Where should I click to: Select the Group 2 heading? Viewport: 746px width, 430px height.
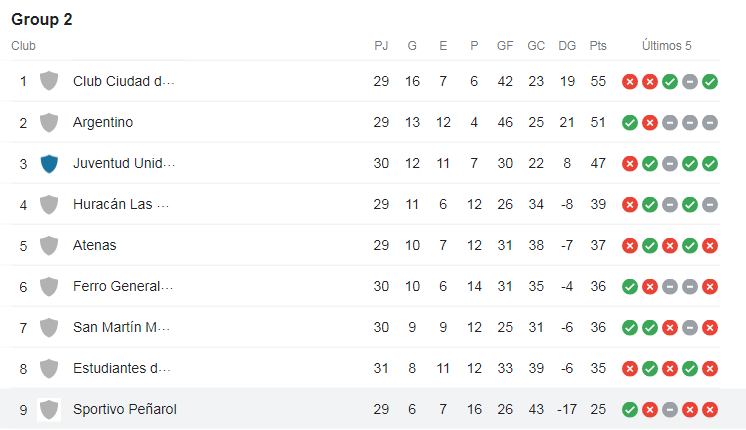(42, 19)
